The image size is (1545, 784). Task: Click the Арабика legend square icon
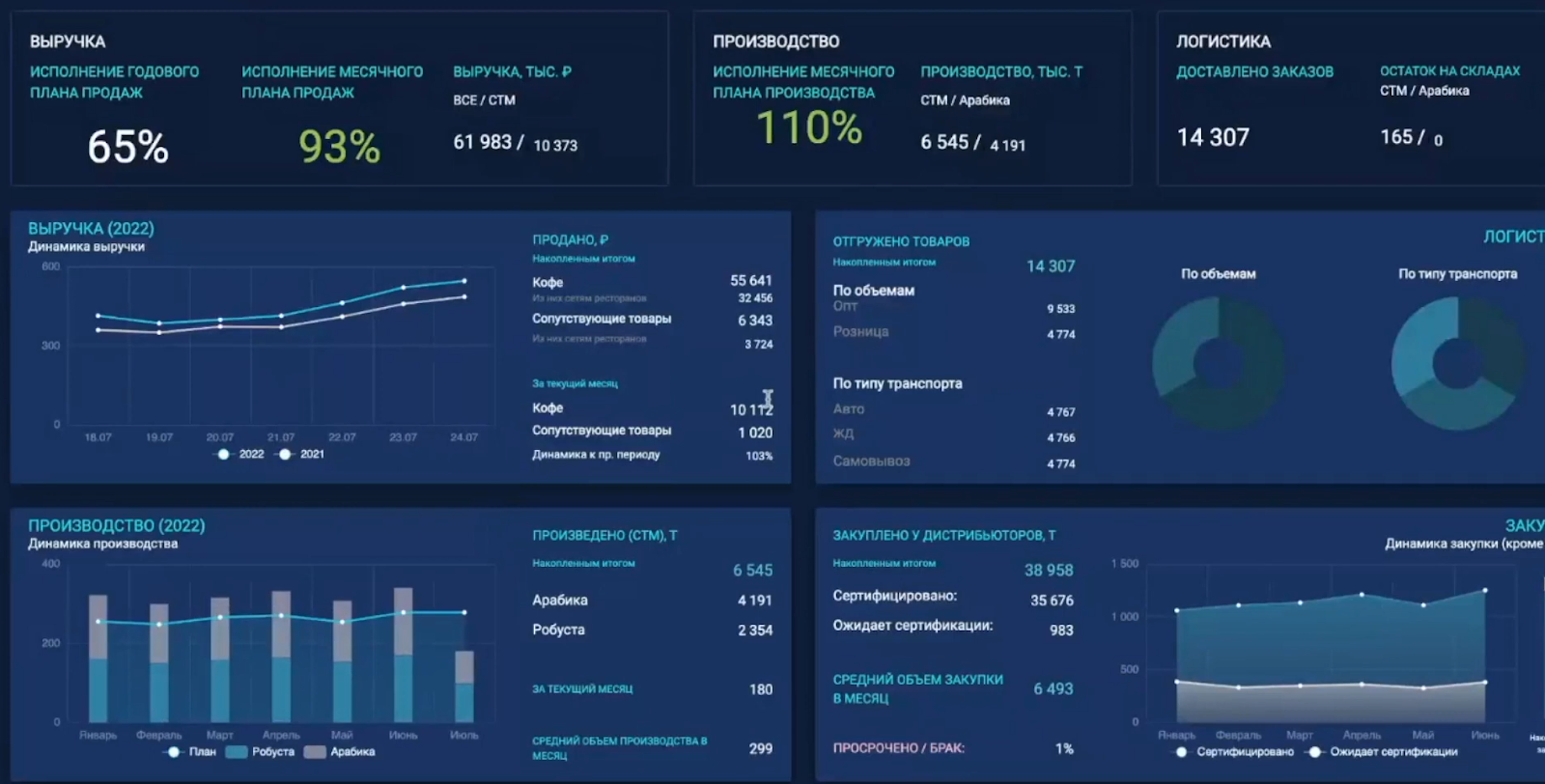314,751
